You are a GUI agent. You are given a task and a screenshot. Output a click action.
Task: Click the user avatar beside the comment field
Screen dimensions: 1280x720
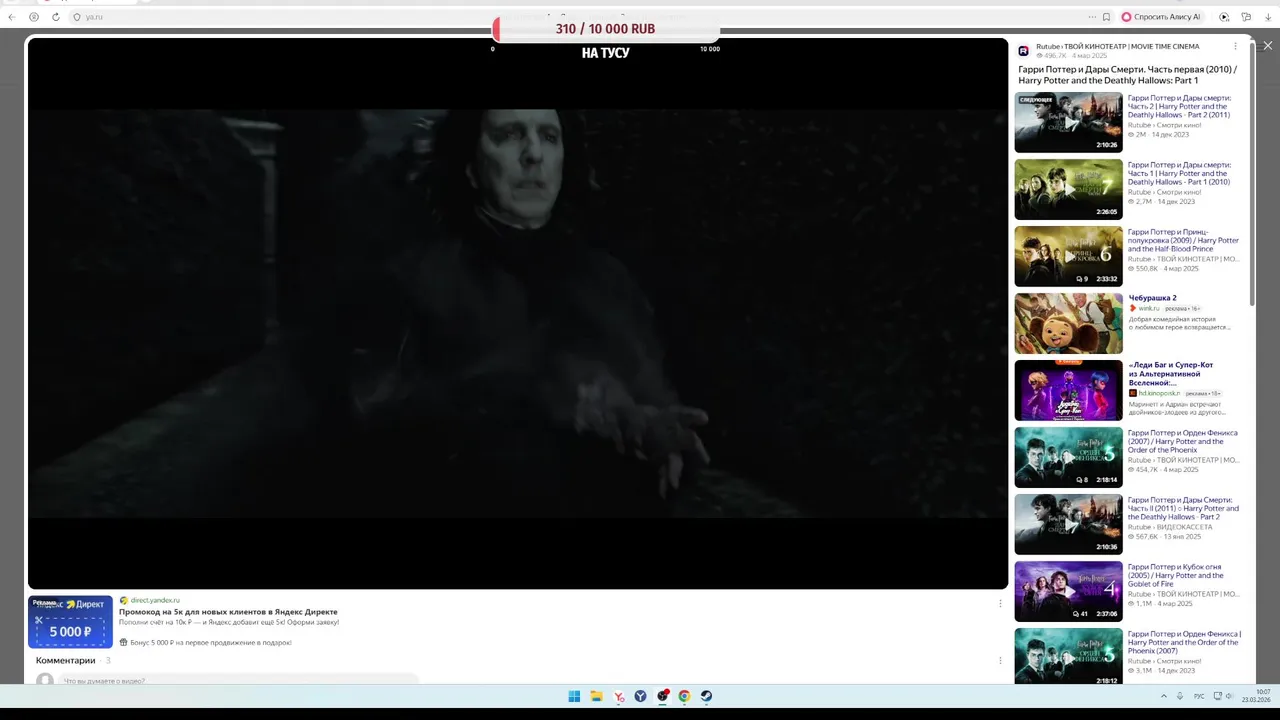[x=44, y=680]
